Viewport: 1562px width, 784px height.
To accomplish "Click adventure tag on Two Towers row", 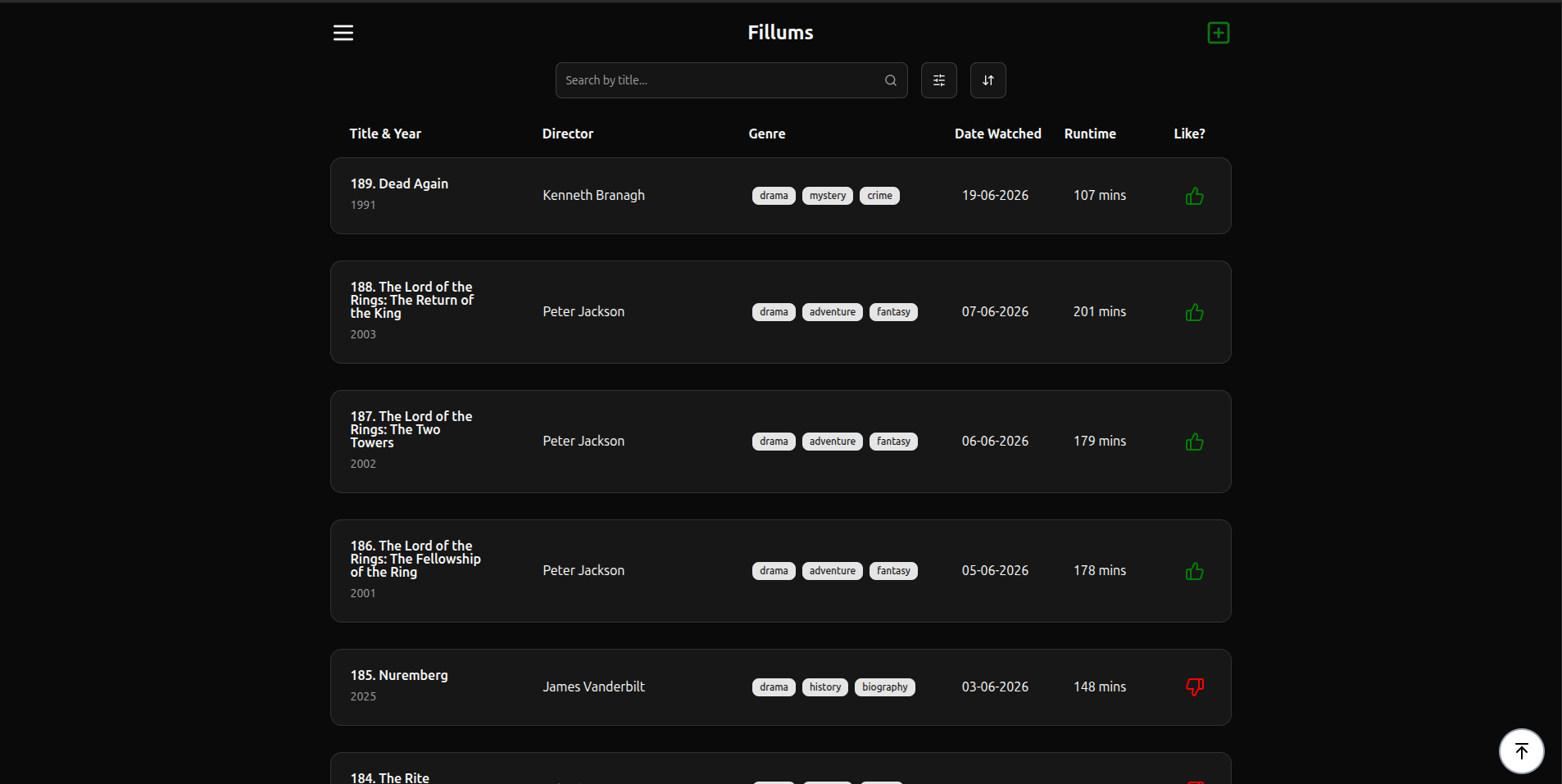I will click(833, 442).
